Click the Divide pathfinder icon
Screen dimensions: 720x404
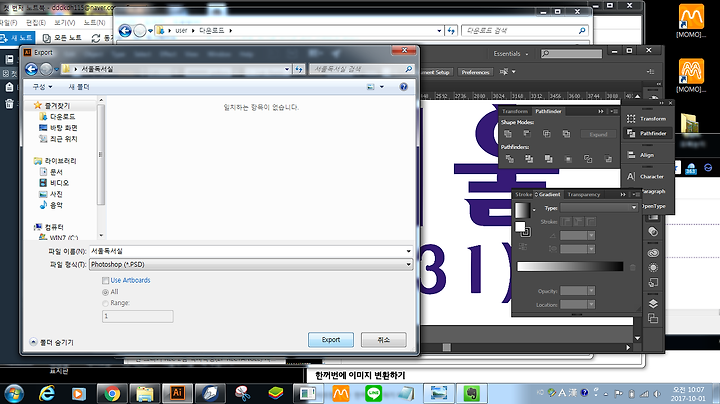(510, 159)
